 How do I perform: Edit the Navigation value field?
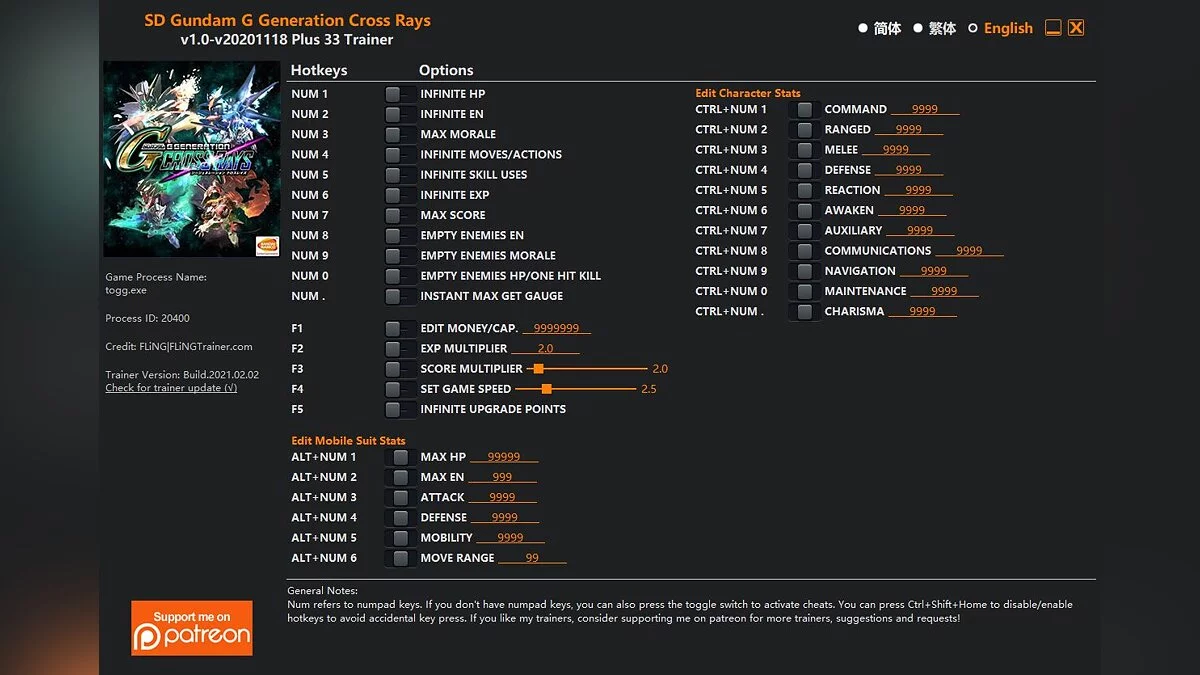tap(934, 271)
